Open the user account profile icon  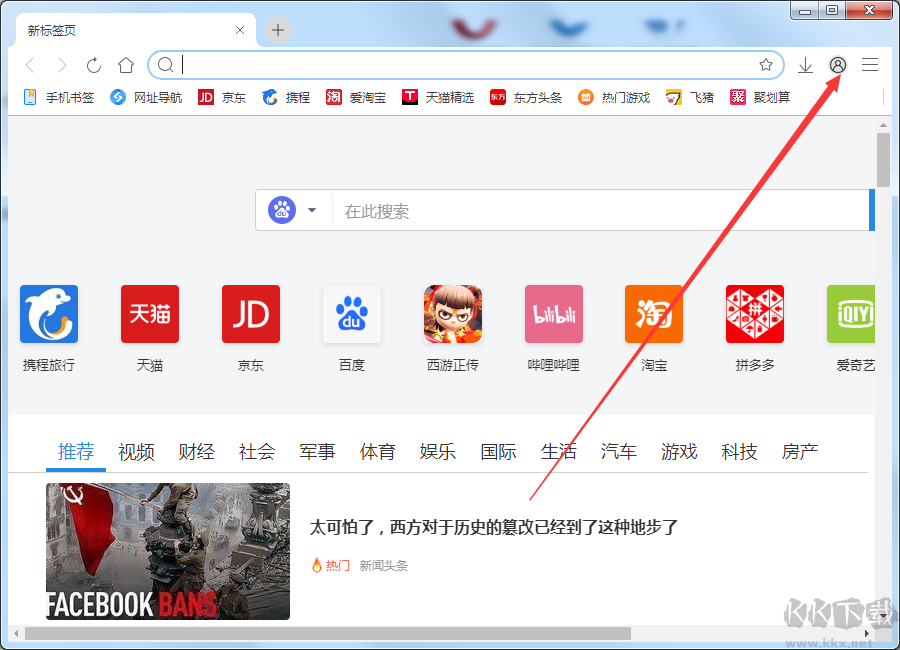(837, 64)
